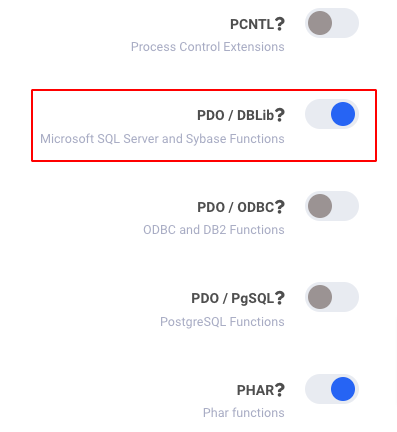This screenshot has height=432, width=397.
Task: Disable the PDO / DBLib toggle
Action: click(332, 114)
